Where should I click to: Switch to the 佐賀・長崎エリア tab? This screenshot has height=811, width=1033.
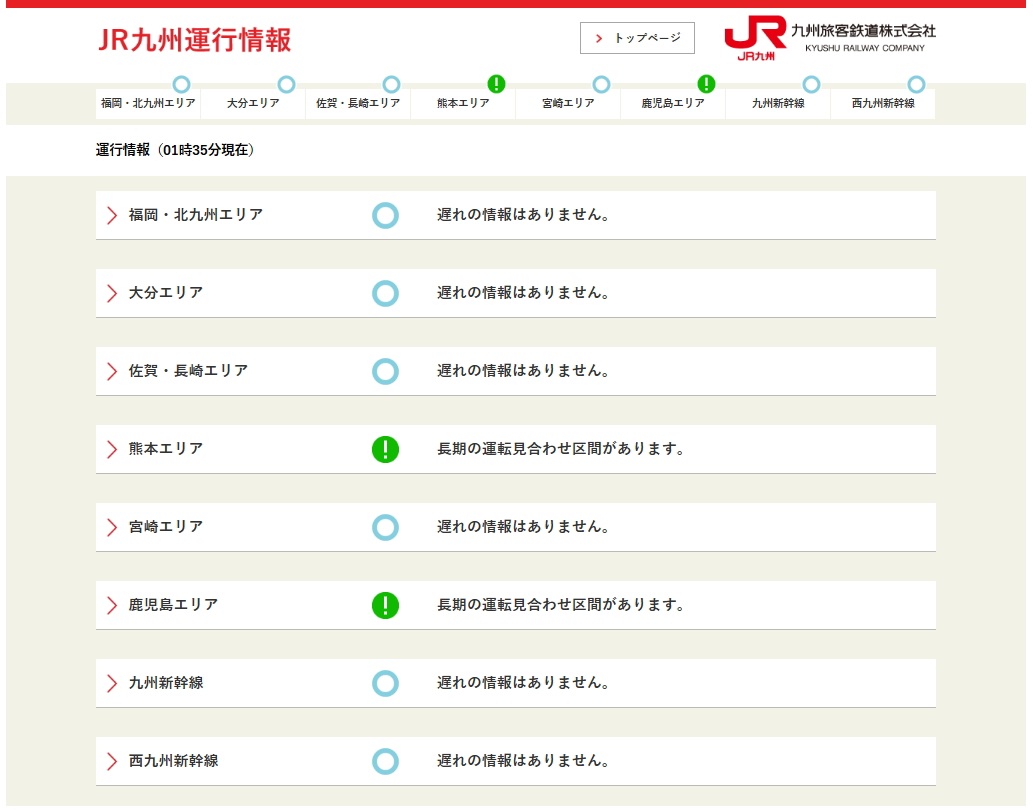[358, 103]
